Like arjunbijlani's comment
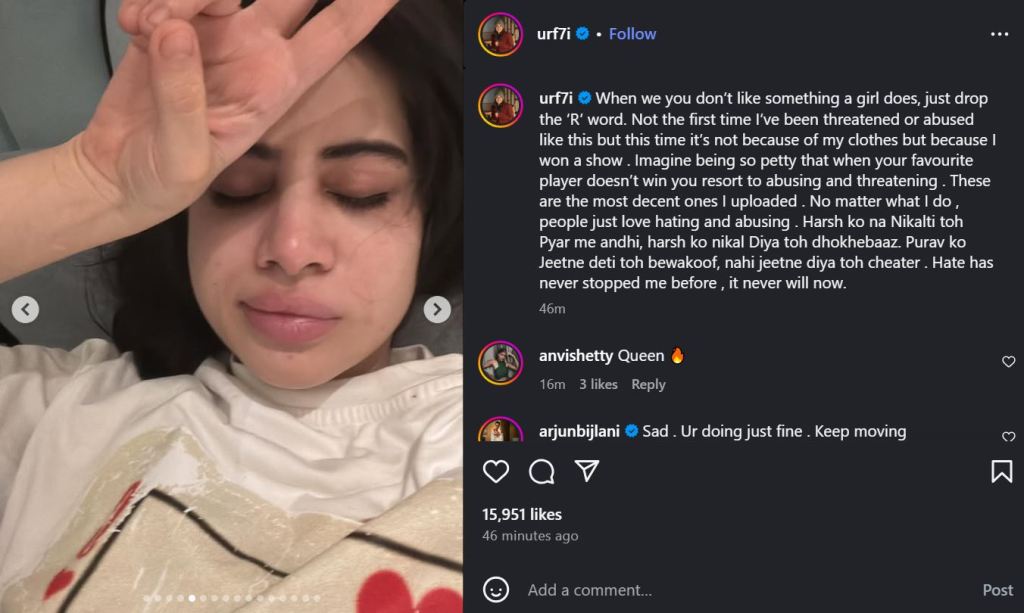This screenshot has height=613, width=1024. (x=1008, y=437)
